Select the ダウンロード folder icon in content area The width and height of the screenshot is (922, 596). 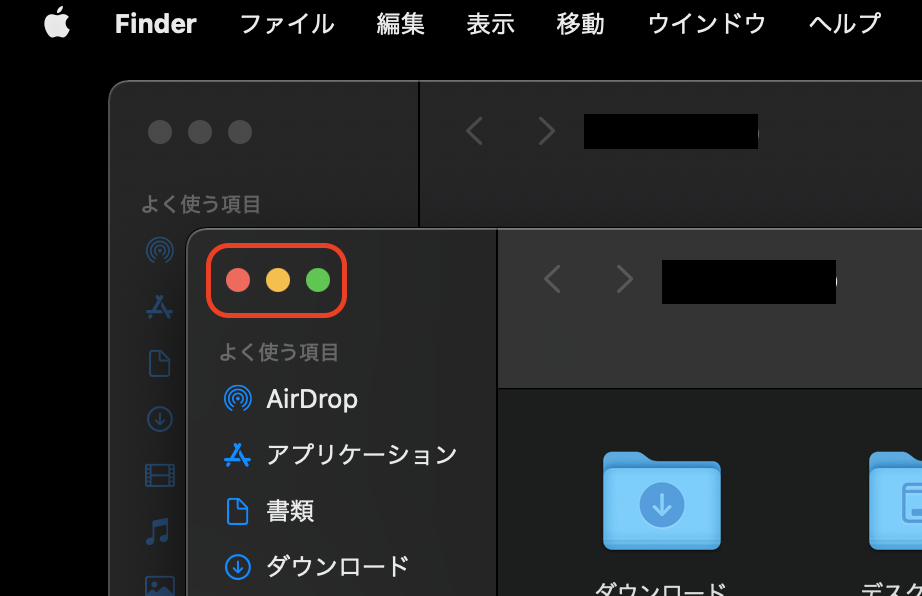click(x=662, y=501)
